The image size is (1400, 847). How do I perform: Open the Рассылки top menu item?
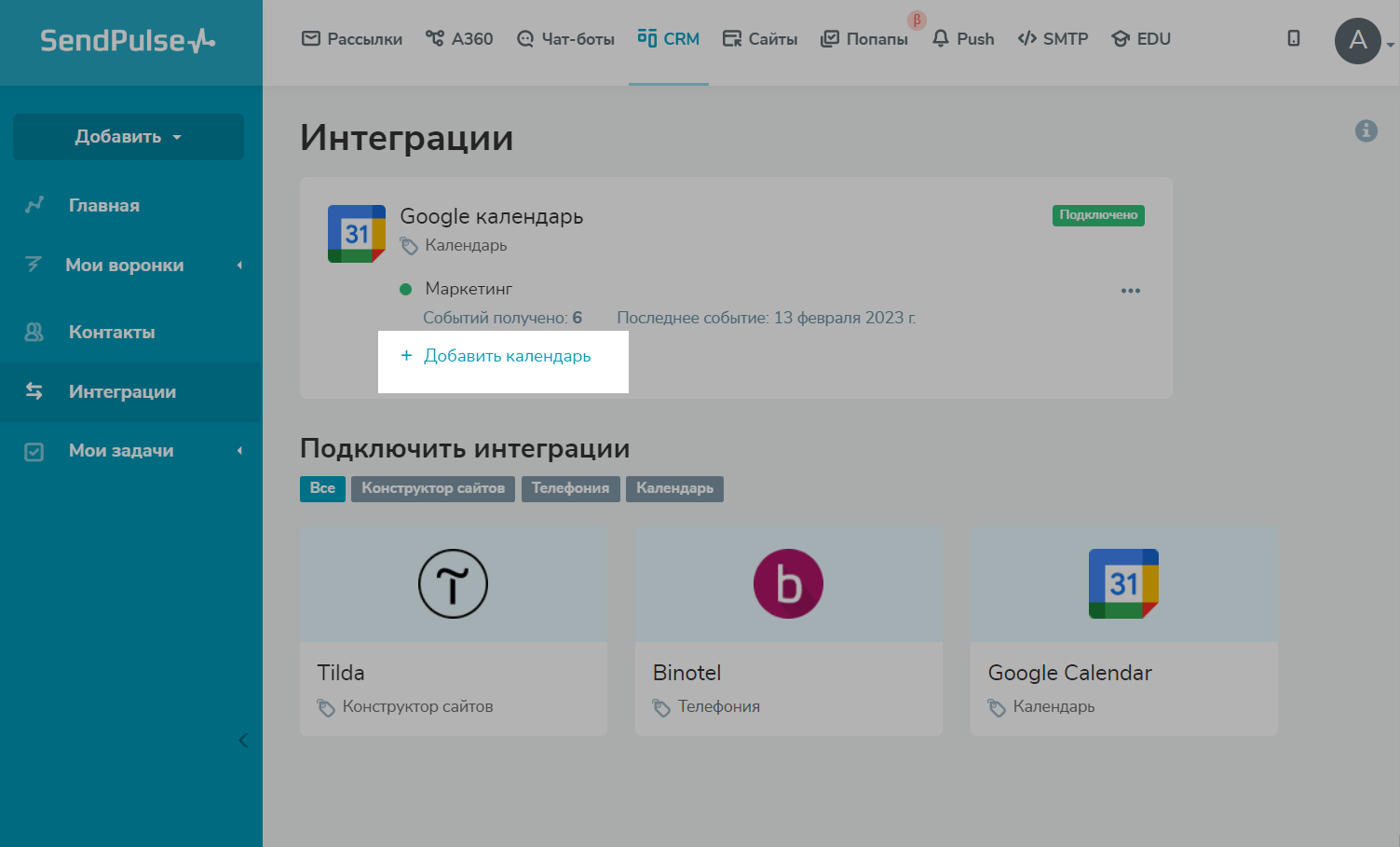coord(352,39)
